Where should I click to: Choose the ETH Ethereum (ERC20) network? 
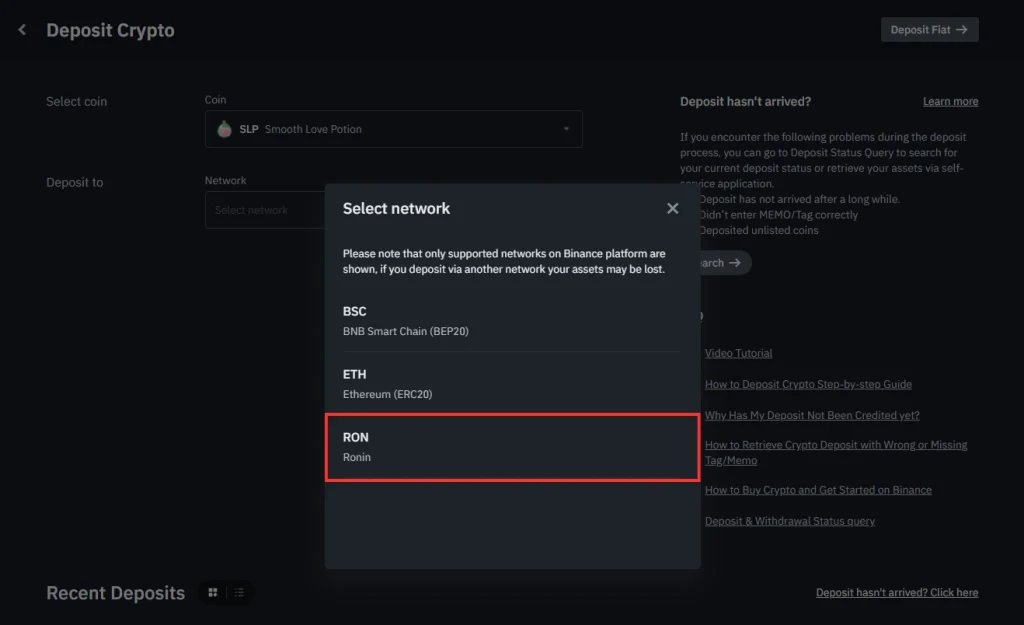(512, 383)
